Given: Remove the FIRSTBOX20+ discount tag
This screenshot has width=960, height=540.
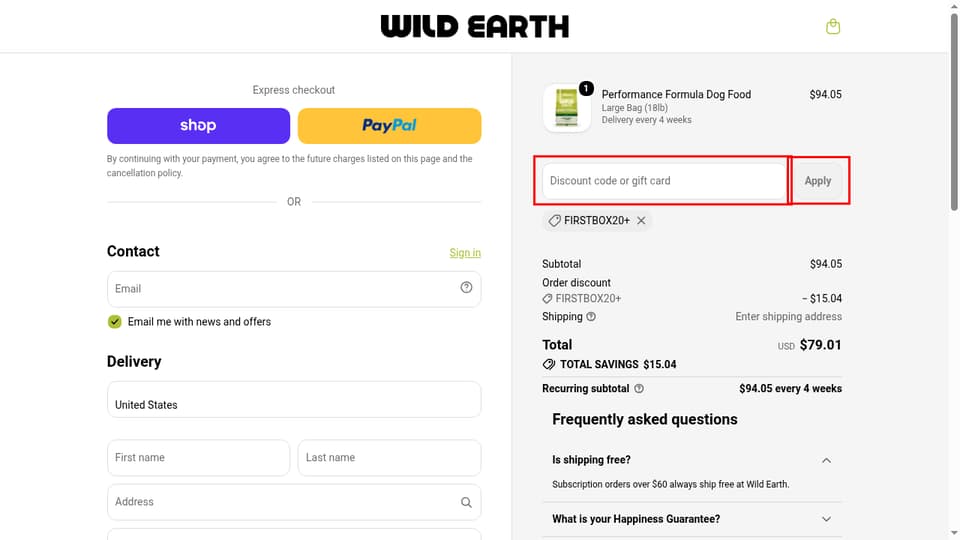Looking at the screenshot, I should click(641, 220).
